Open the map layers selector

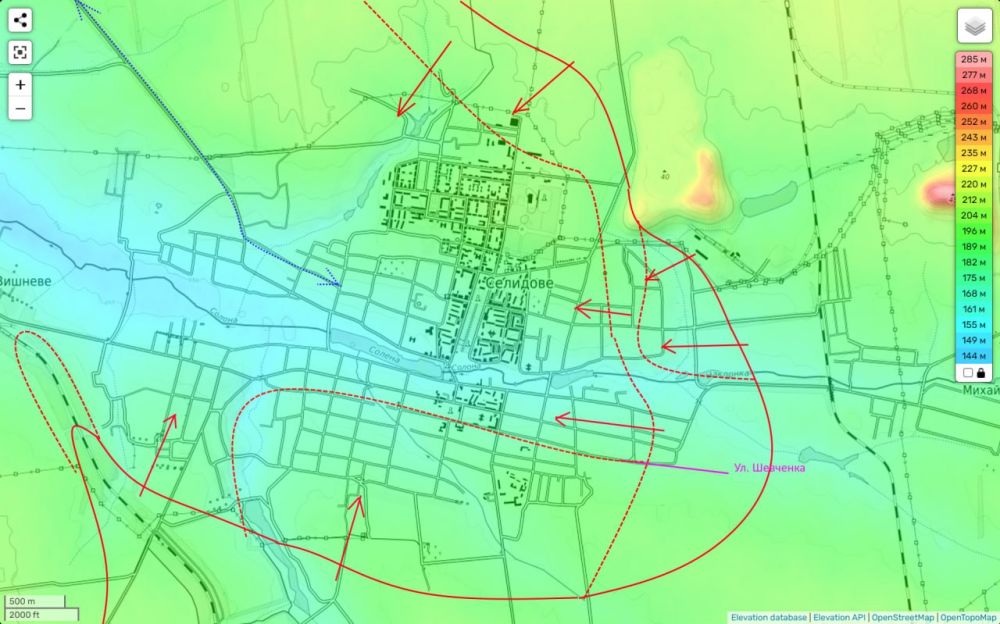pyautogui.click(x=974, y=26)
